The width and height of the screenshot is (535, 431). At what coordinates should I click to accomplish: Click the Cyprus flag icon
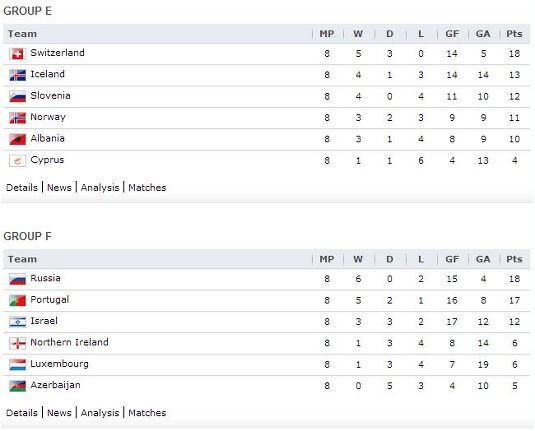[17, 161]
